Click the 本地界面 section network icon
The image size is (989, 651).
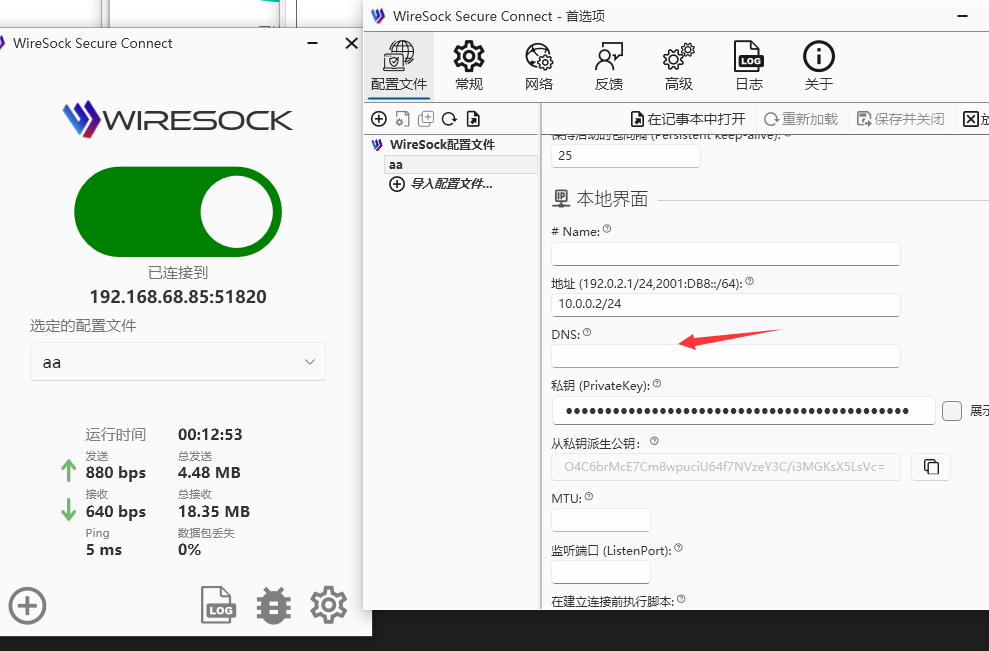tap(561, 199)
